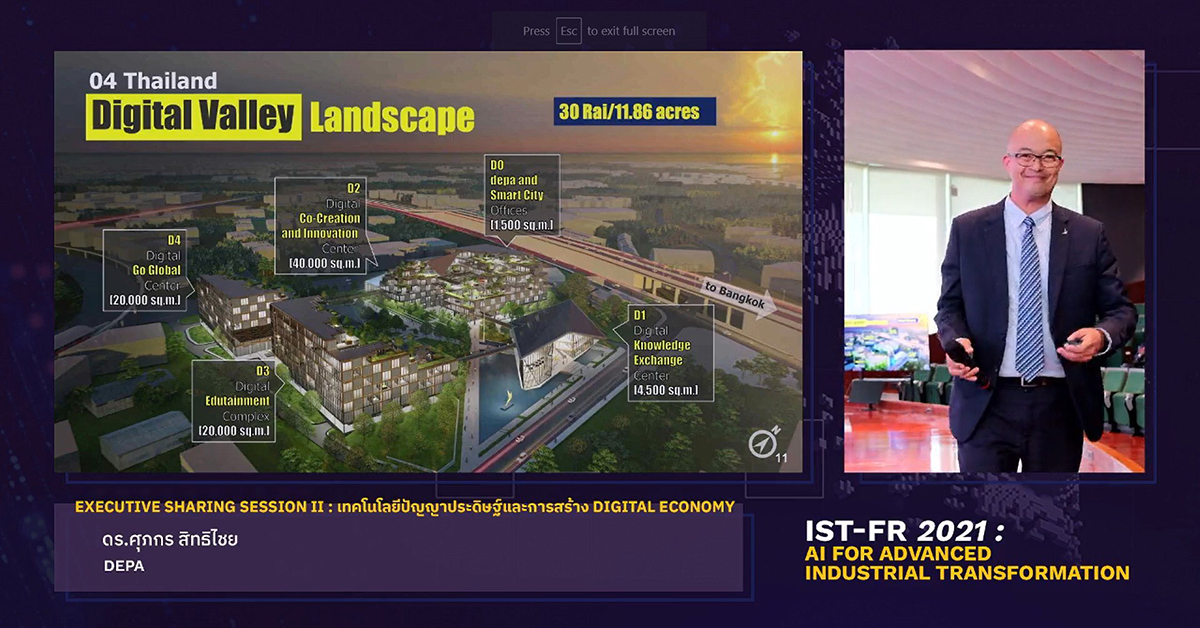The image size is (1200, 628).
Task: Select the D4 Digital Go Global Center label
Action: point(146,269)
